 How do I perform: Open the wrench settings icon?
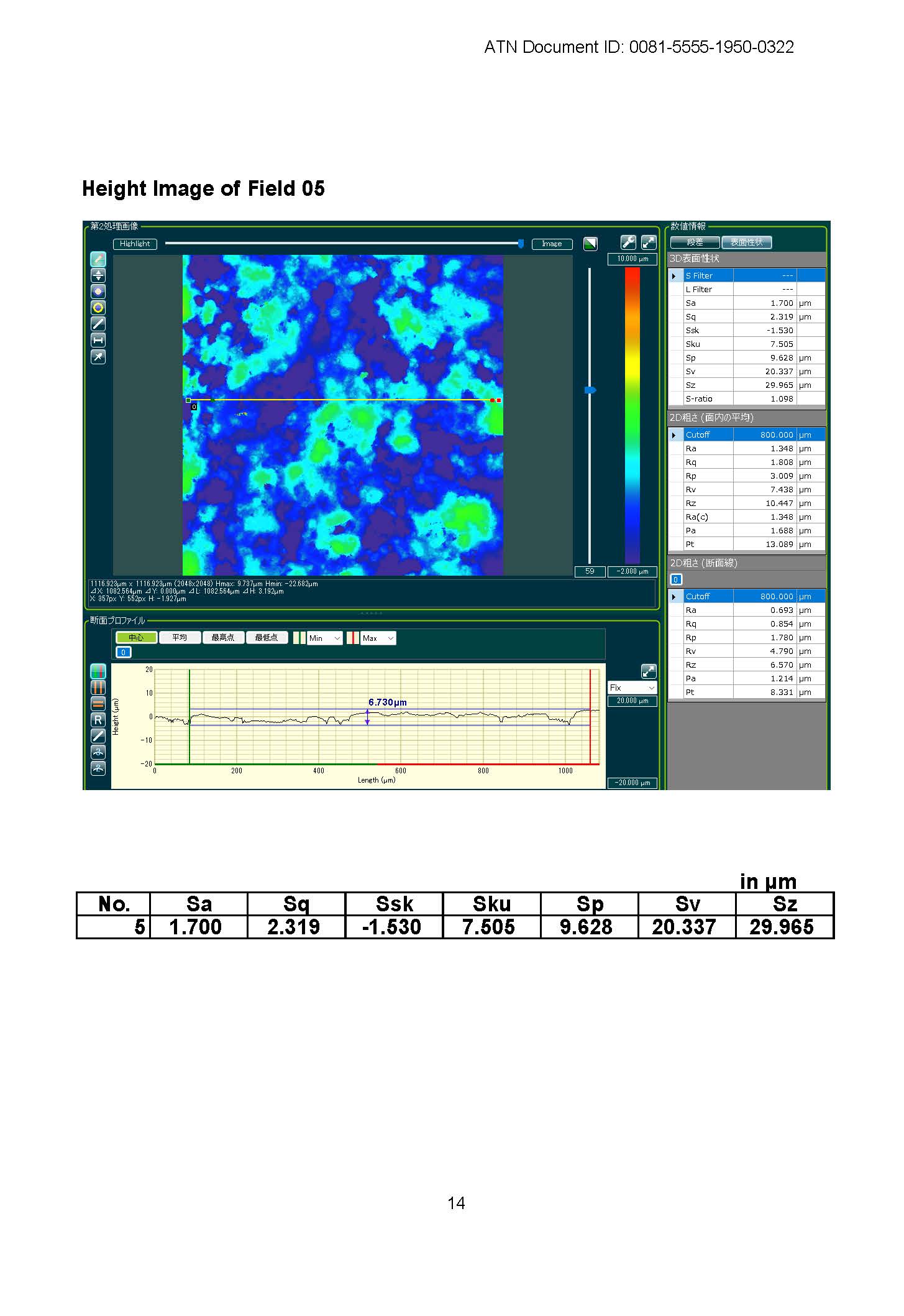(x=628, y=243)
